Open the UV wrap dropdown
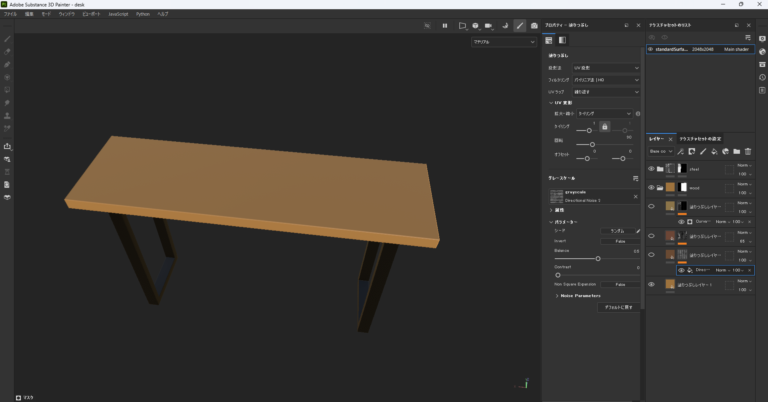Image resolution: width=768 pixels, height=402 pixels. tap(607, 91)
